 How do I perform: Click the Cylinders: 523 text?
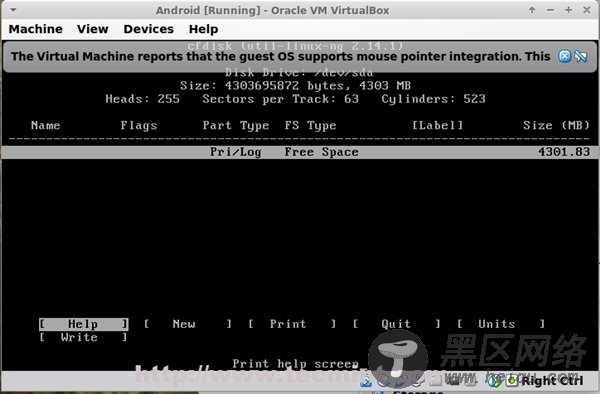[x=433, y=99]
